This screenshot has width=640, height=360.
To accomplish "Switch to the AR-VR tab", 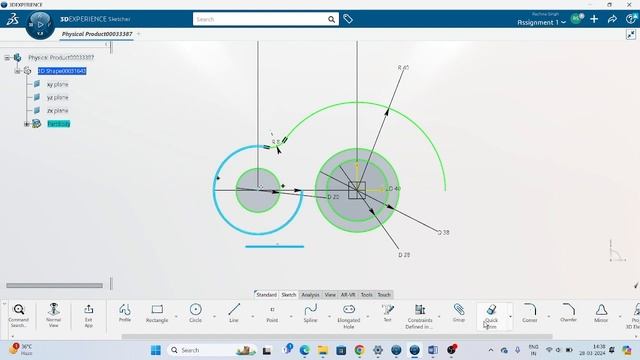I will pyautogui.click(x=348, y=295).
